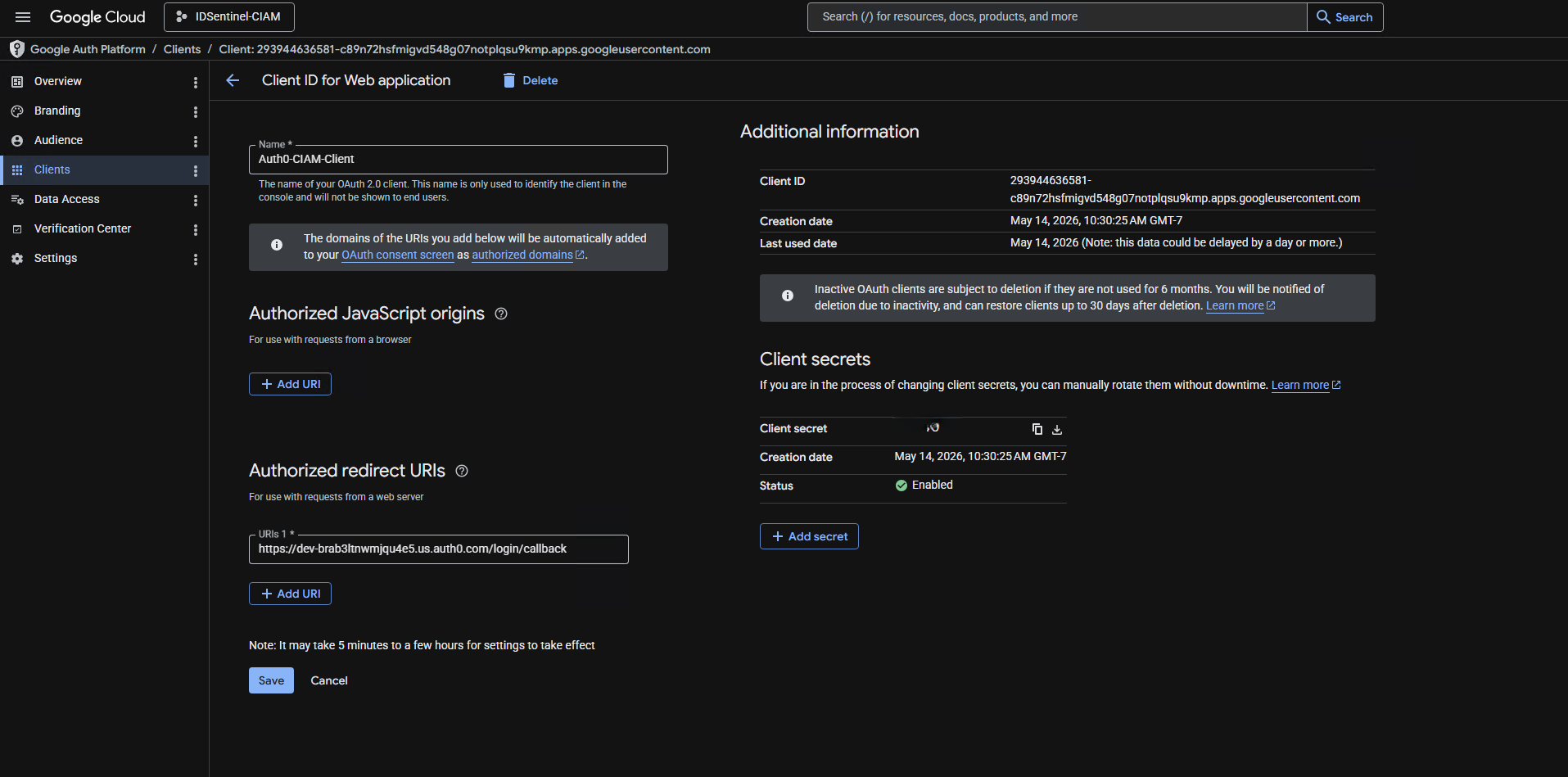Select Clients in the sidebar
1568x777 pixels.
pos(104,170)
